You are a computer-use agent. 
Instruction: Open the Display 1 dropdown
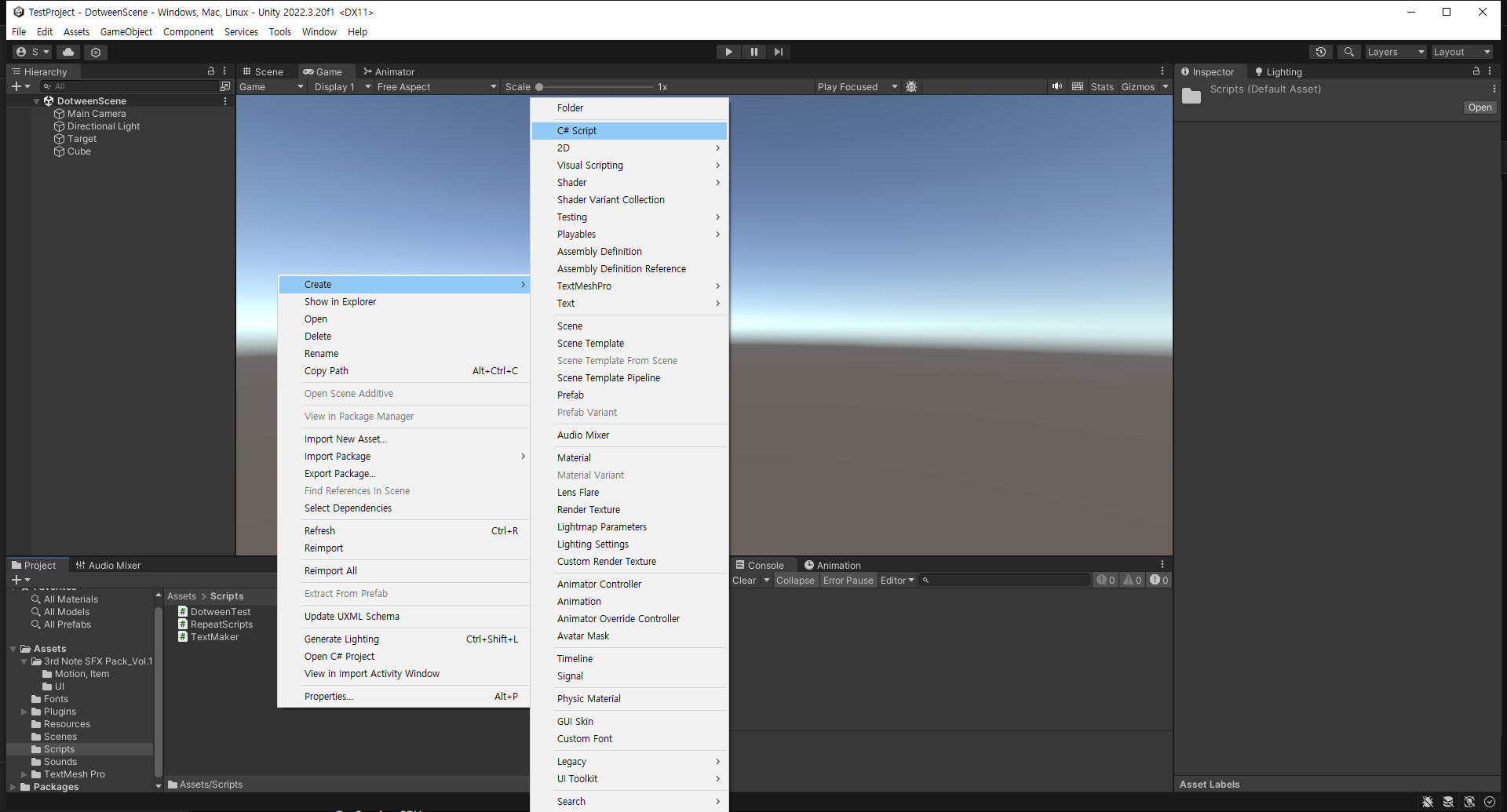tap(341, 87)
